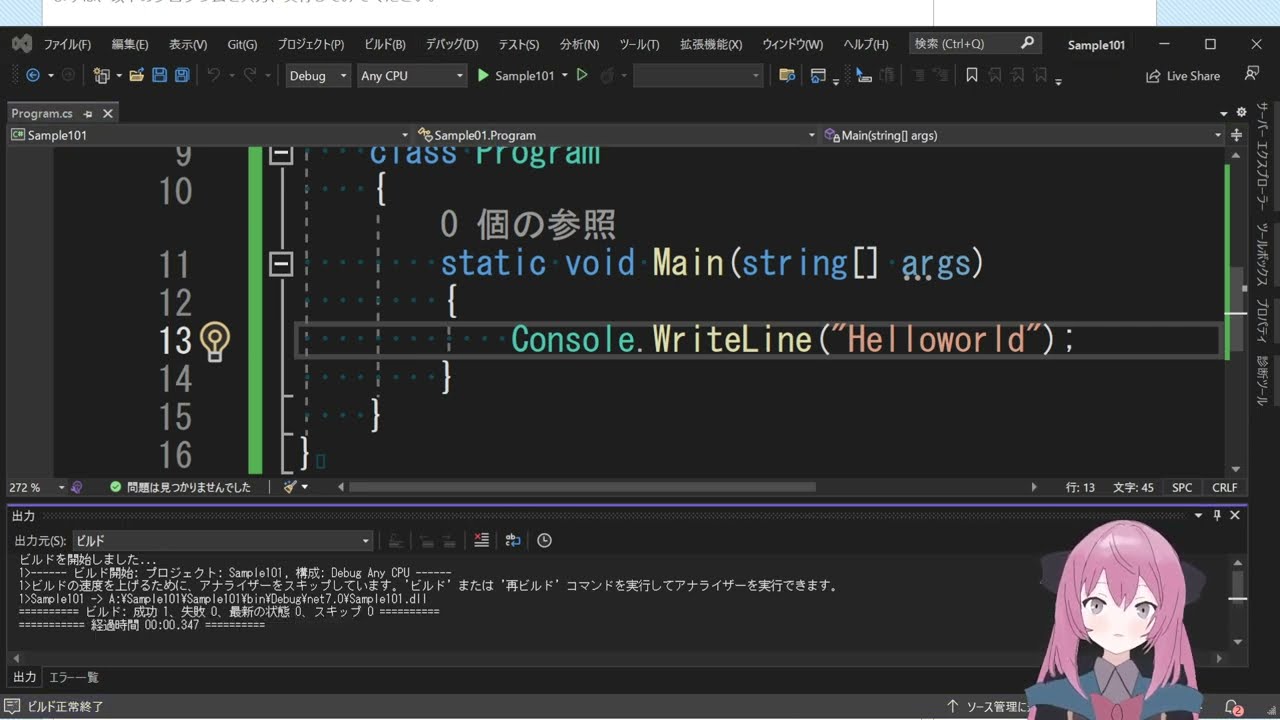Open the Debug configuration dropdown
This screenshot has height=720, width=1280.
pos(318,76)
